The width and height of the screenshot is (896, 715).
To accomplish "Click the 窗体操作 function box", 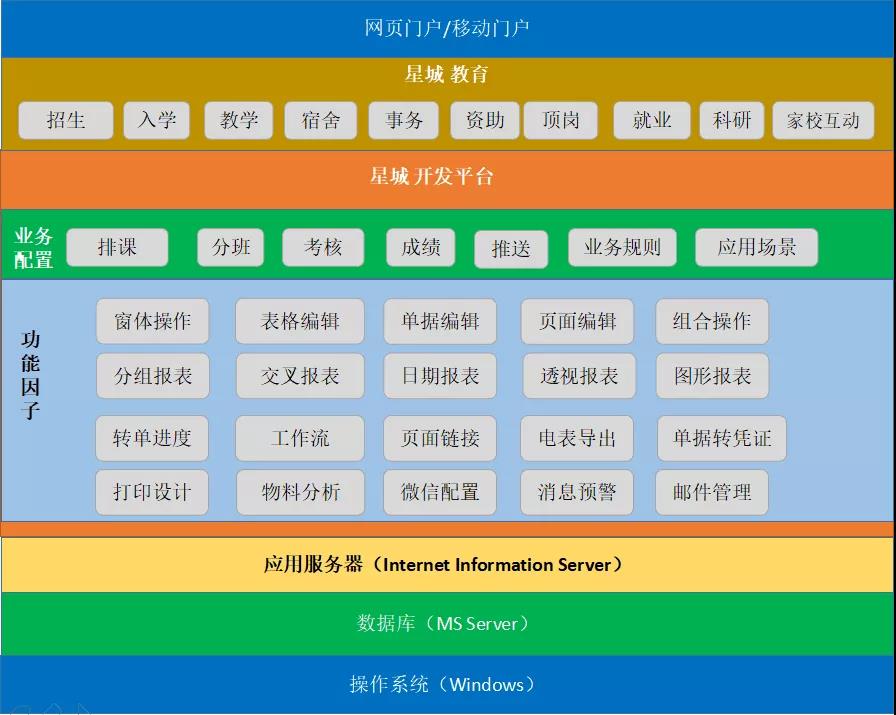I will click(153, 321).
